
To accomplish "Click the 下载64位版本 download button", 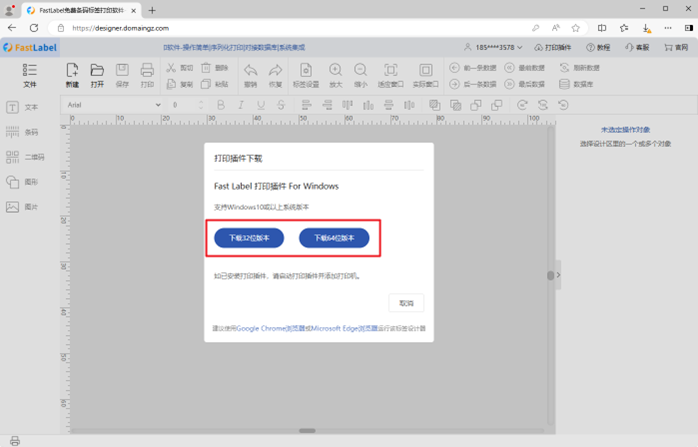I will (x=334, y=238).
